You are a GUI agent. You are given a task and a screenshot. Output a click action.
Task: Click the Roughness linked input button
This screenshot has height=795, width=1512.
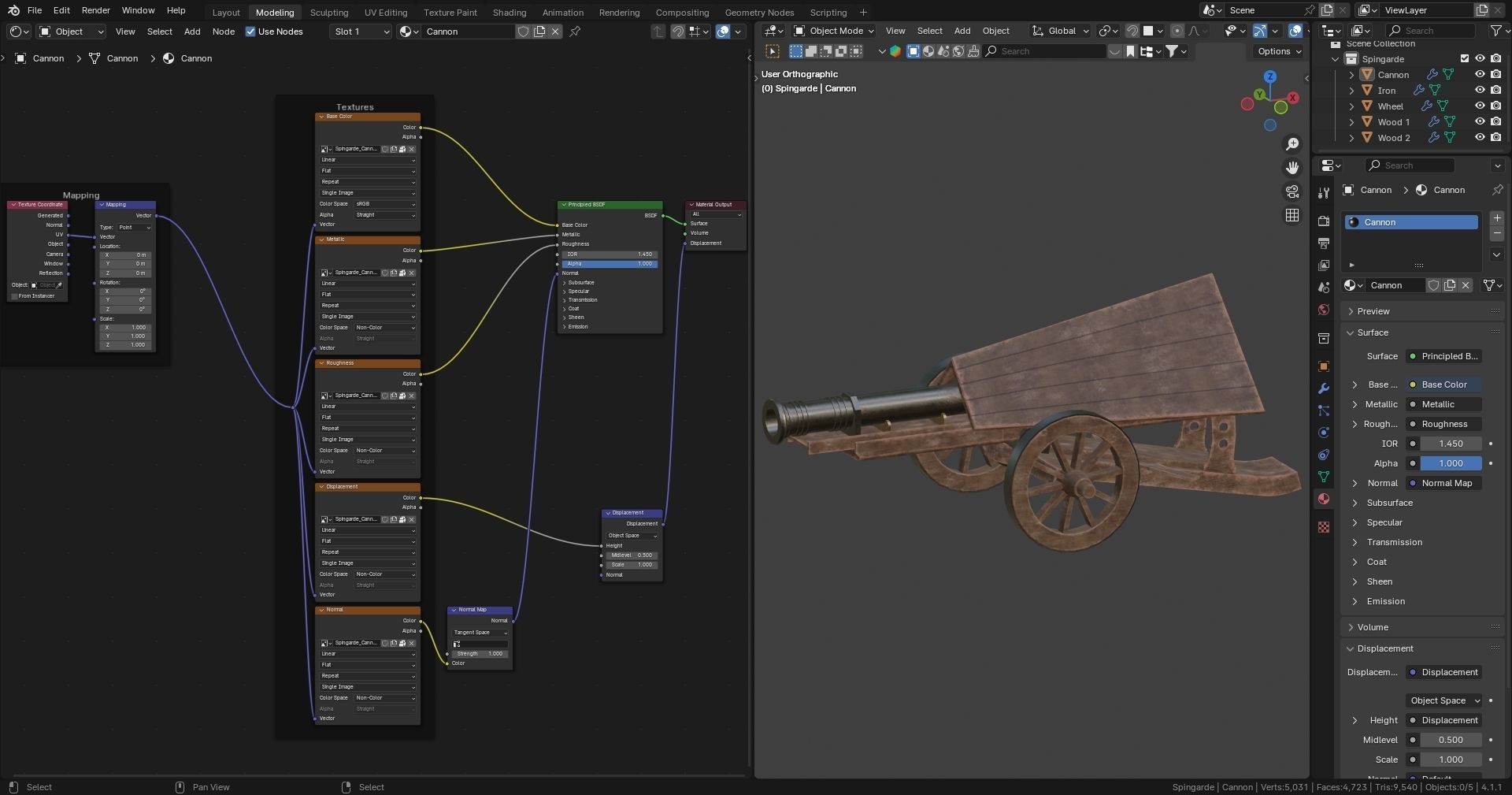coord(1444,424)
